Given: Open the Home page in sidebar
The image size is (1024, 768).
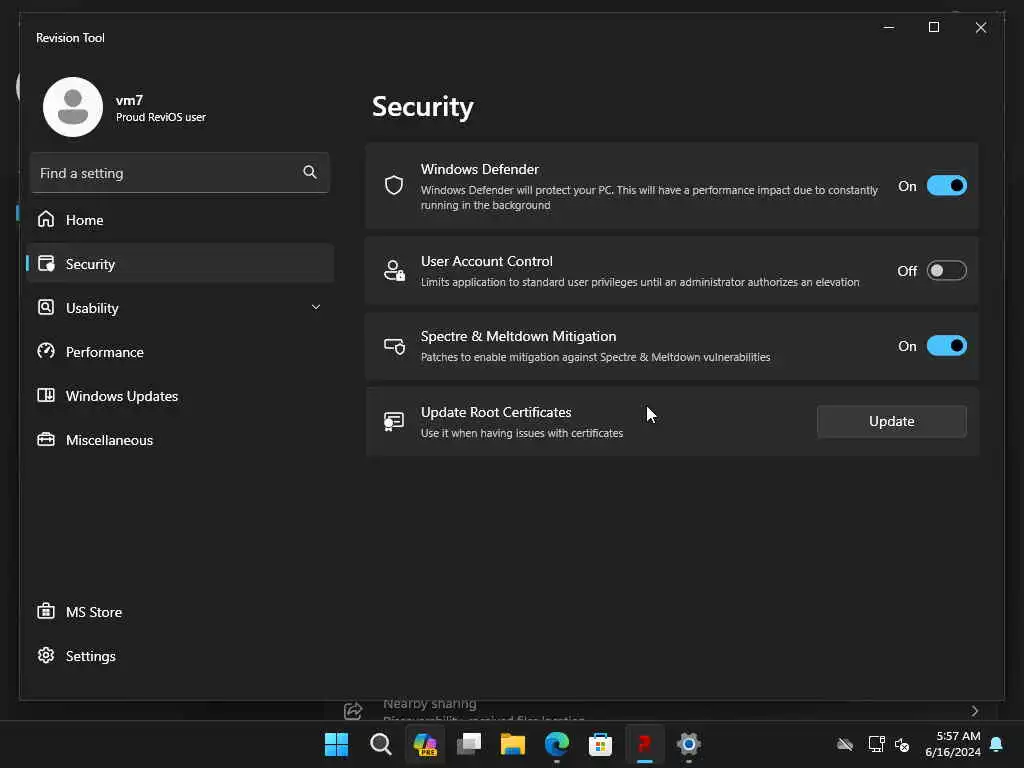Looking at the screenshot, I should coord(180,220).
